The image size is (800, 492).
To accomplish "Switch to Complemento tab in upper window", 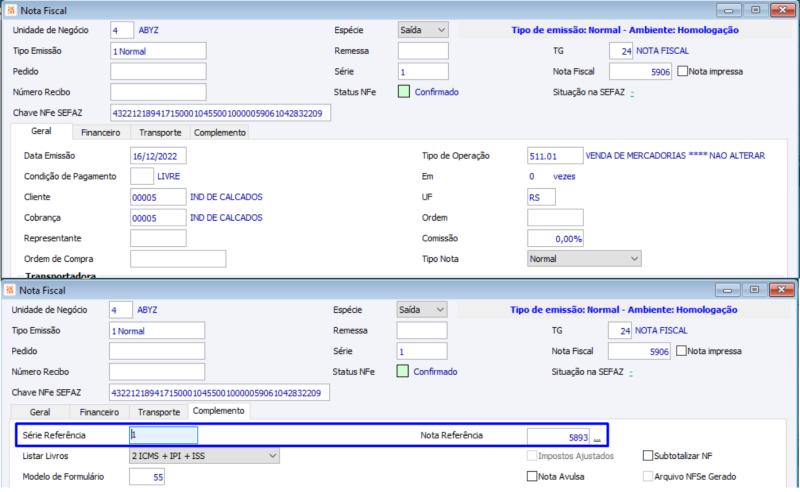I will click(220, 133).
